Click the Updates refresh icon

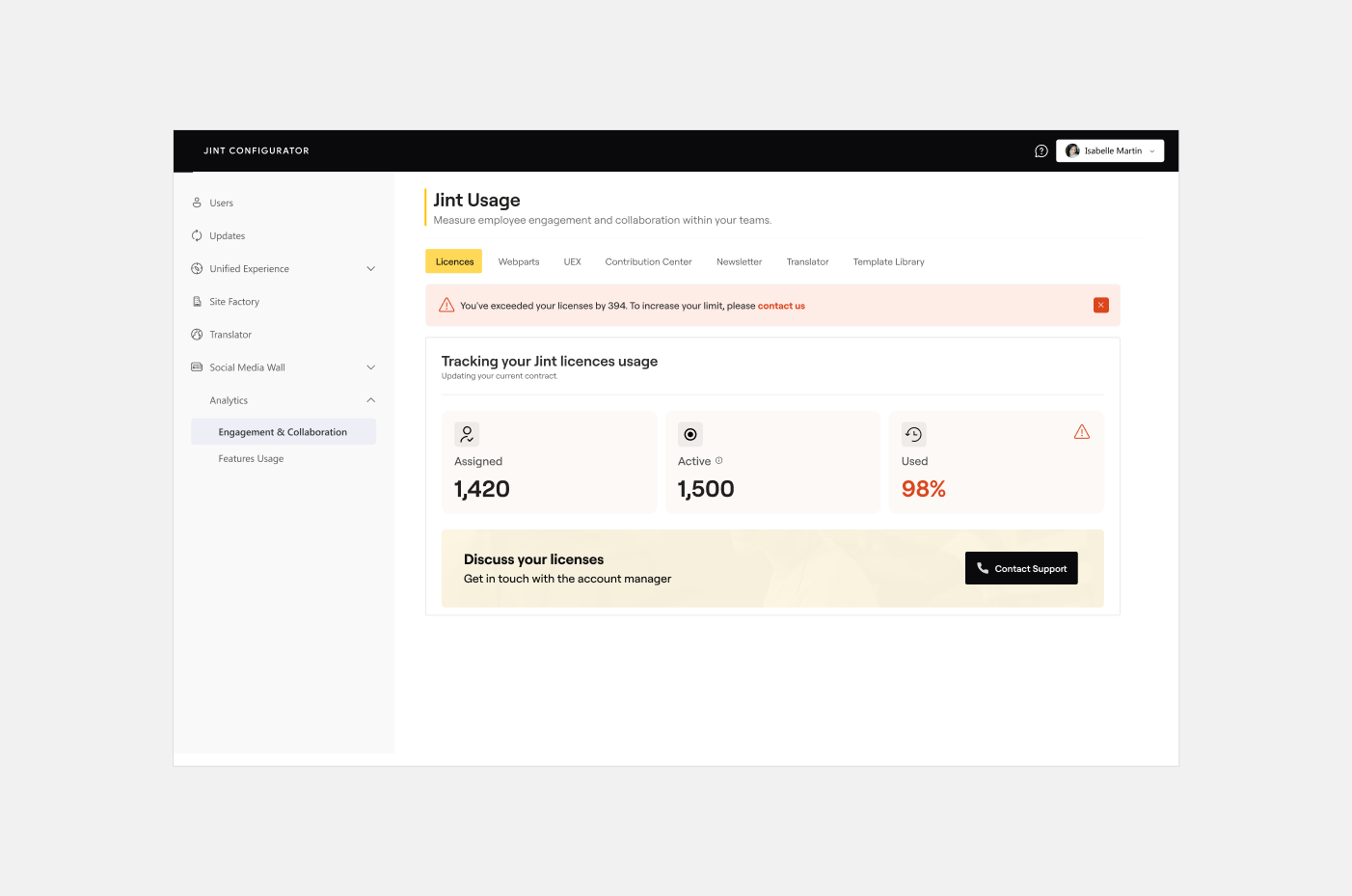point(197,235)
